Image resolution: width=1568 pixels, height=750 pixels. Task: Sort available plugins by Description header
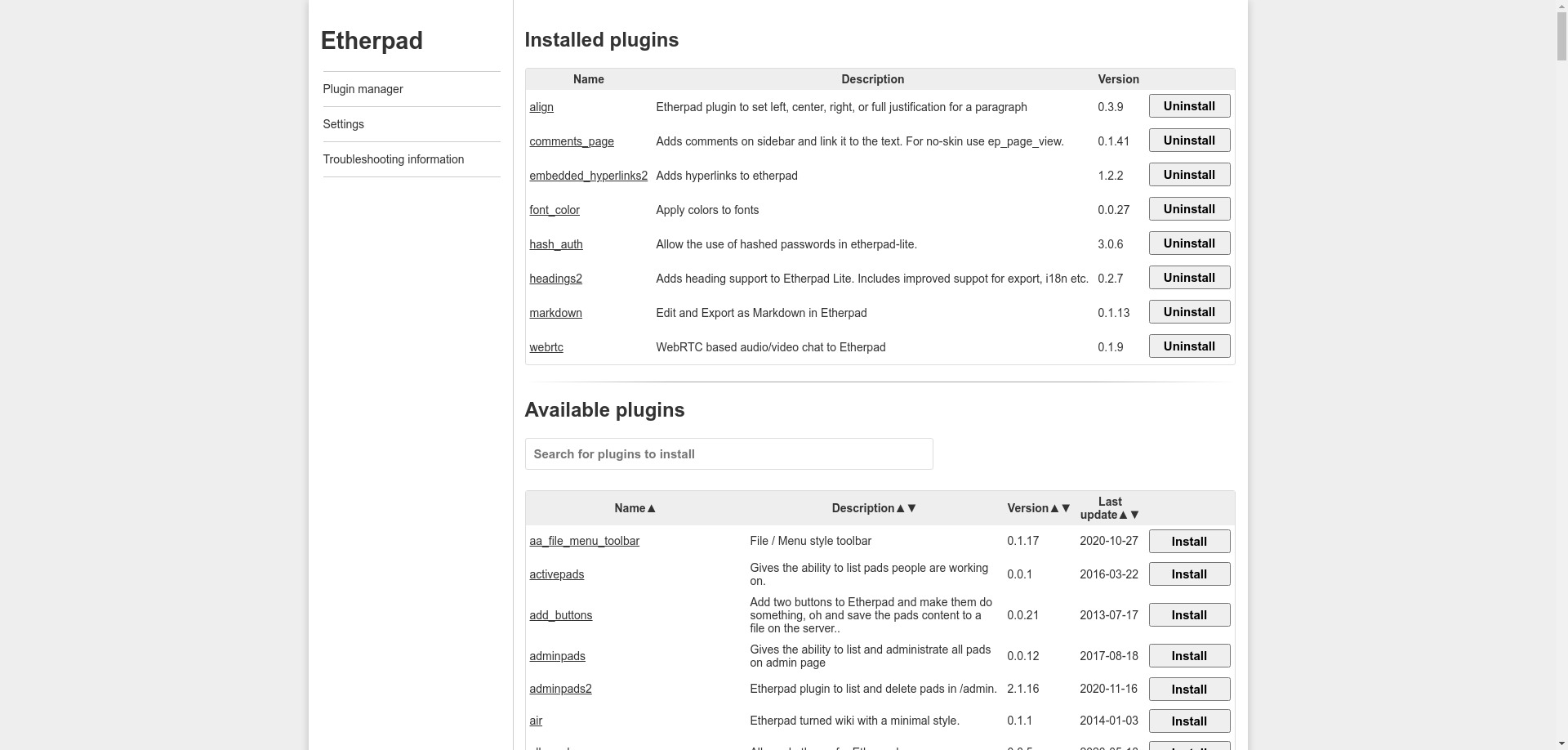[873, 508]
